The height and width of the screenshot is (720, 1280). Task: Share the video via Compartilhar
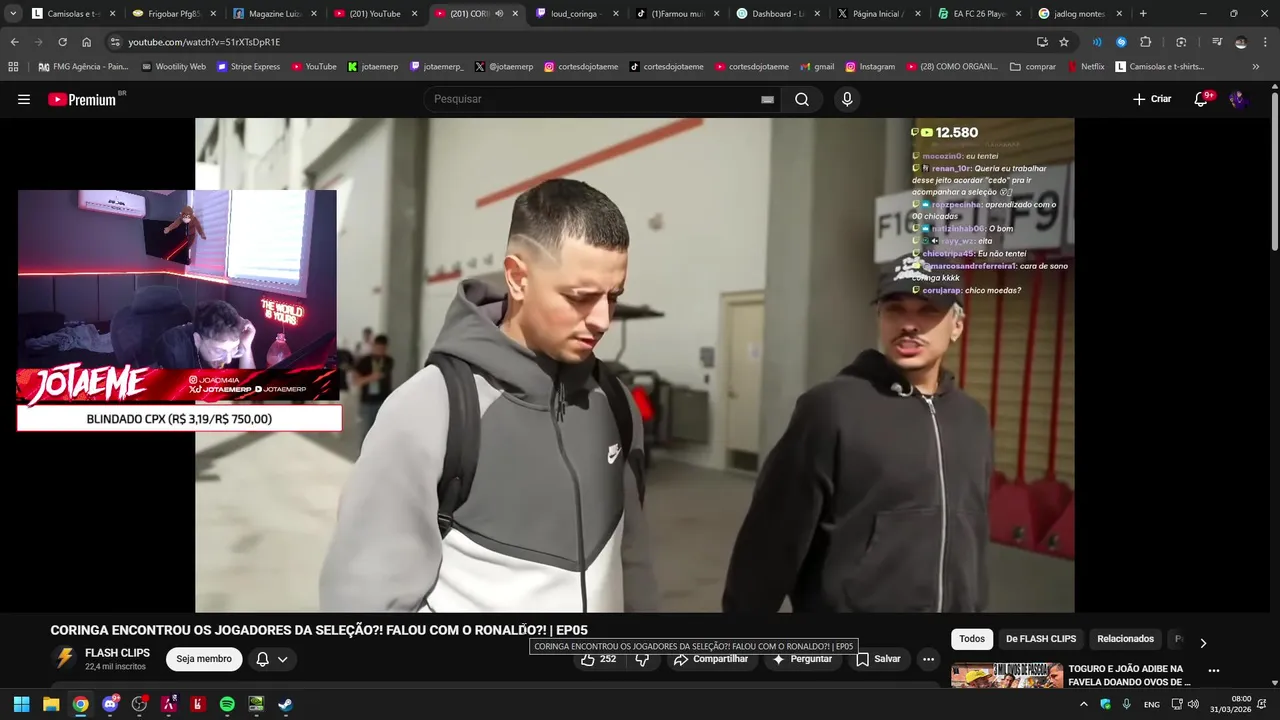click(711, 659)
